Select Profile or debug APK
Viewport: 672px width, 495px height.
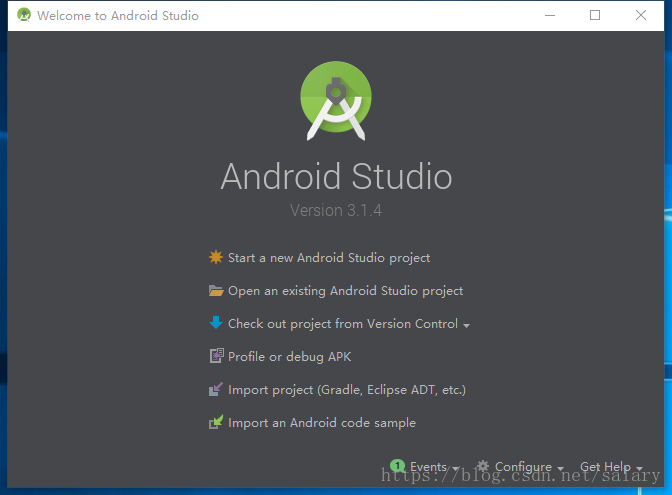pos(289,357)
